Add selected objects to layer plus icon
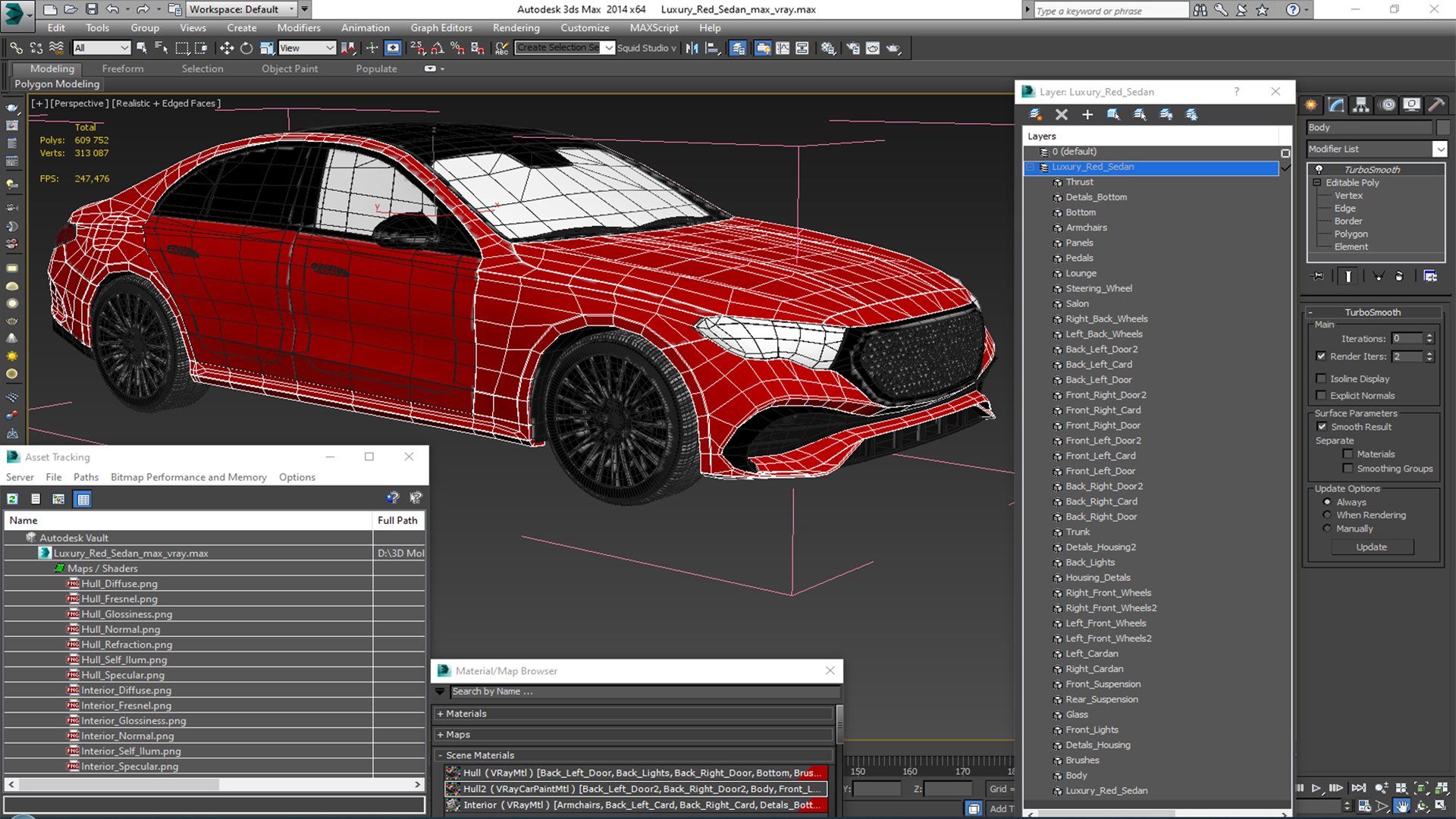This screenshot has width=1456, height=819. tap(1087, 115)
